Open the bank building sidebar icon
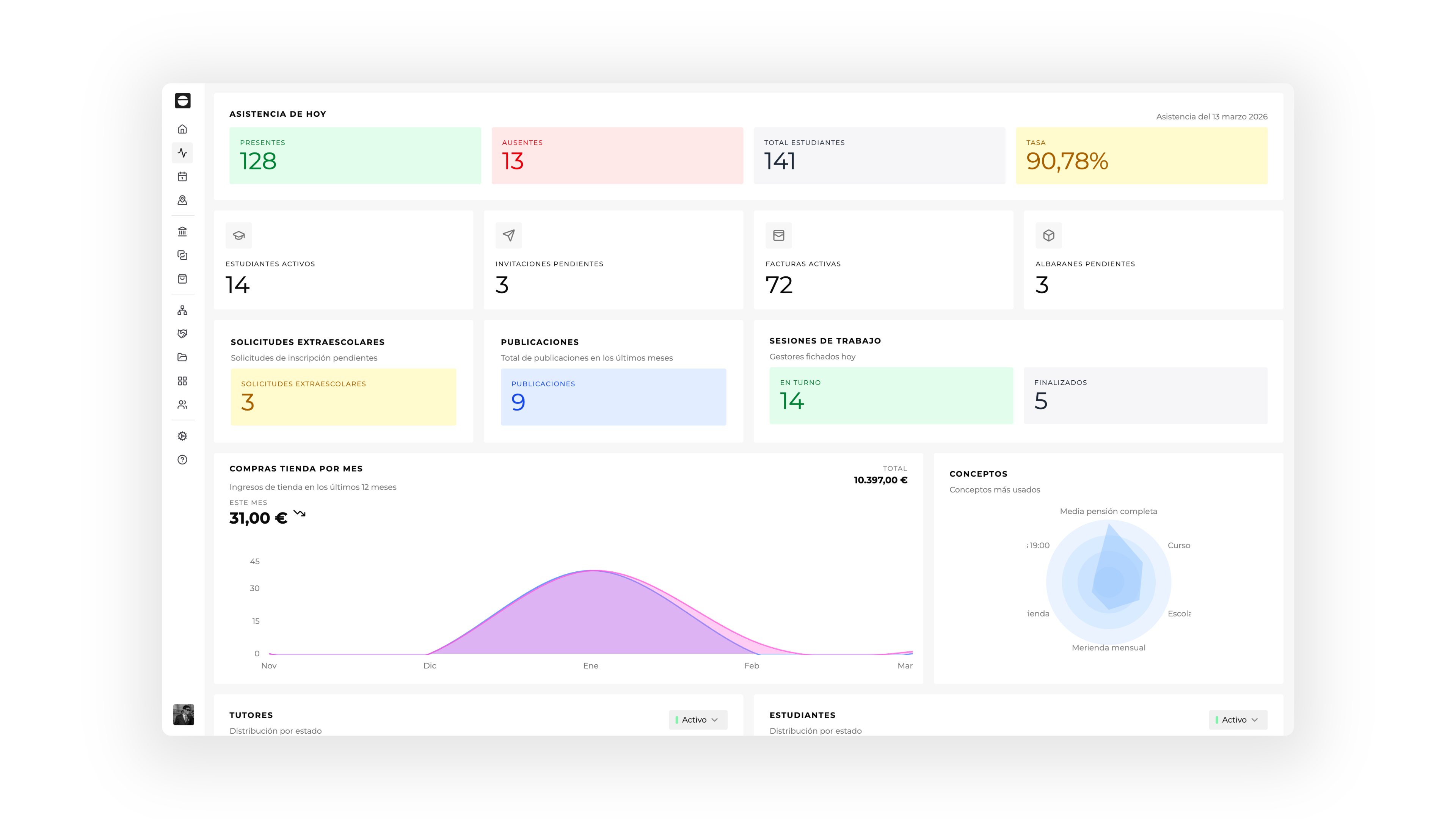The width and height of the screenshot is (1456, 819). coord(182,232)
